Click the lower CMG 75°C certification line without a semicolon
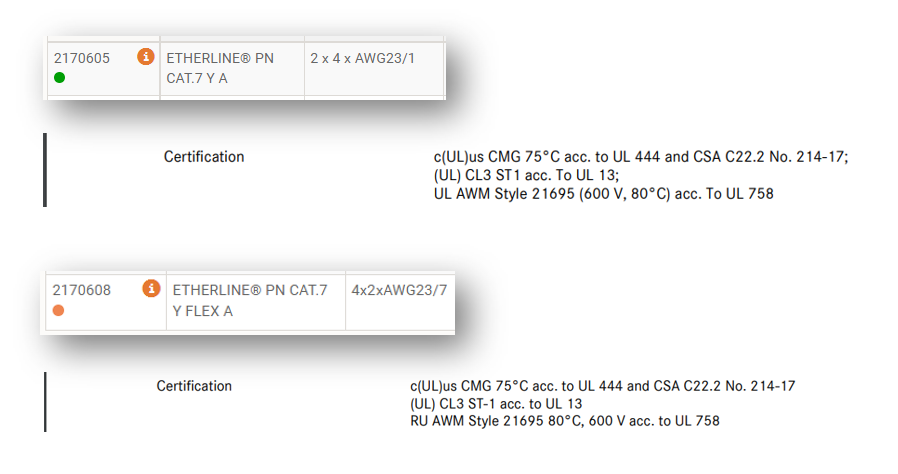The width and height of the screenshot is (898, 474). [x=602, y=386]
